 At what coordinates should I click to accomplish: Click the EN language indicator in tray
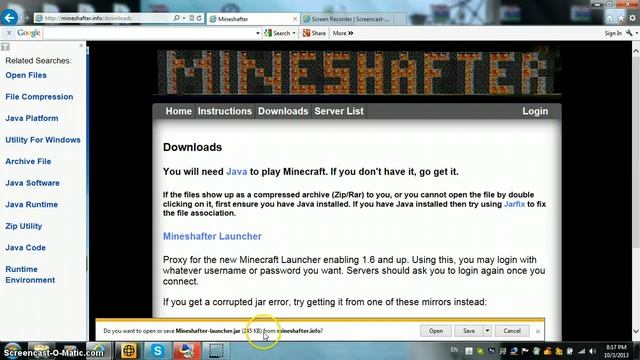454,350
